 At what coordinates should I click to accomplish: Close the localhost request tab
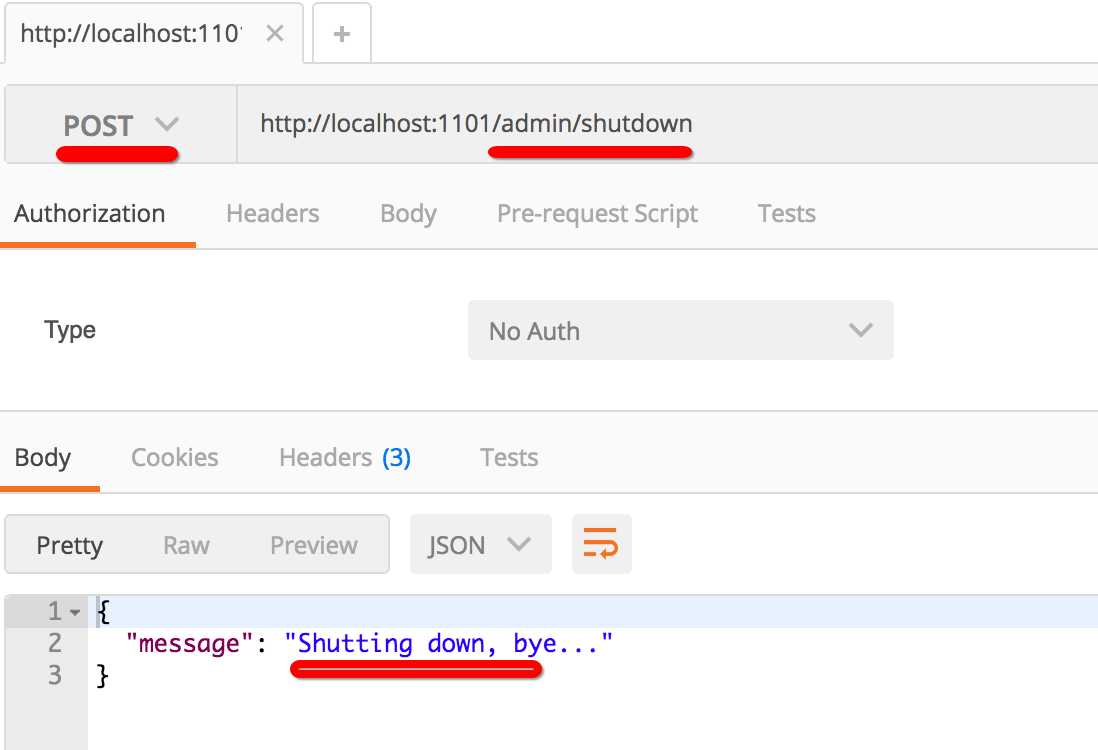pos(275,34)
